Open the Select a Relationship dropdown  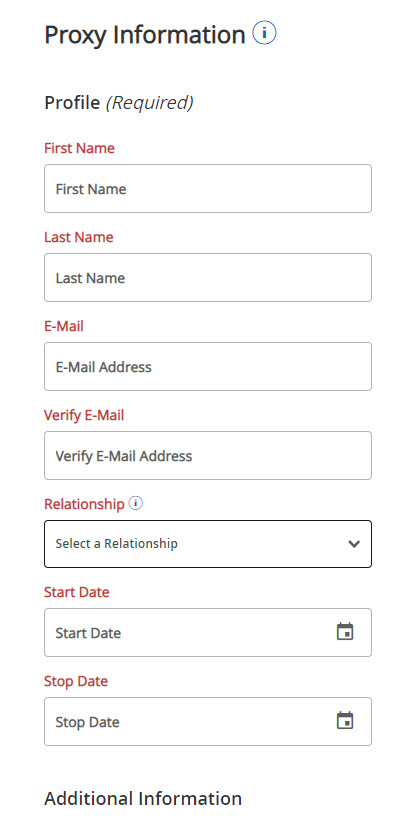pos(208,544)
